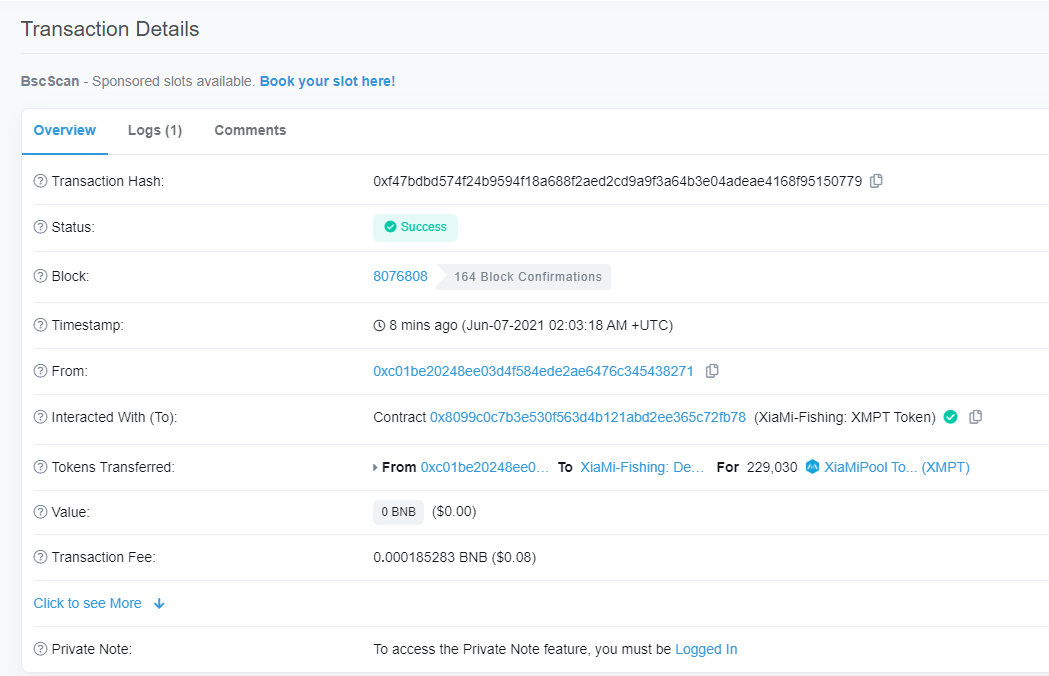Click help icon beside From label
This screenshot has height=676, width=1049.
click(40, 371)
